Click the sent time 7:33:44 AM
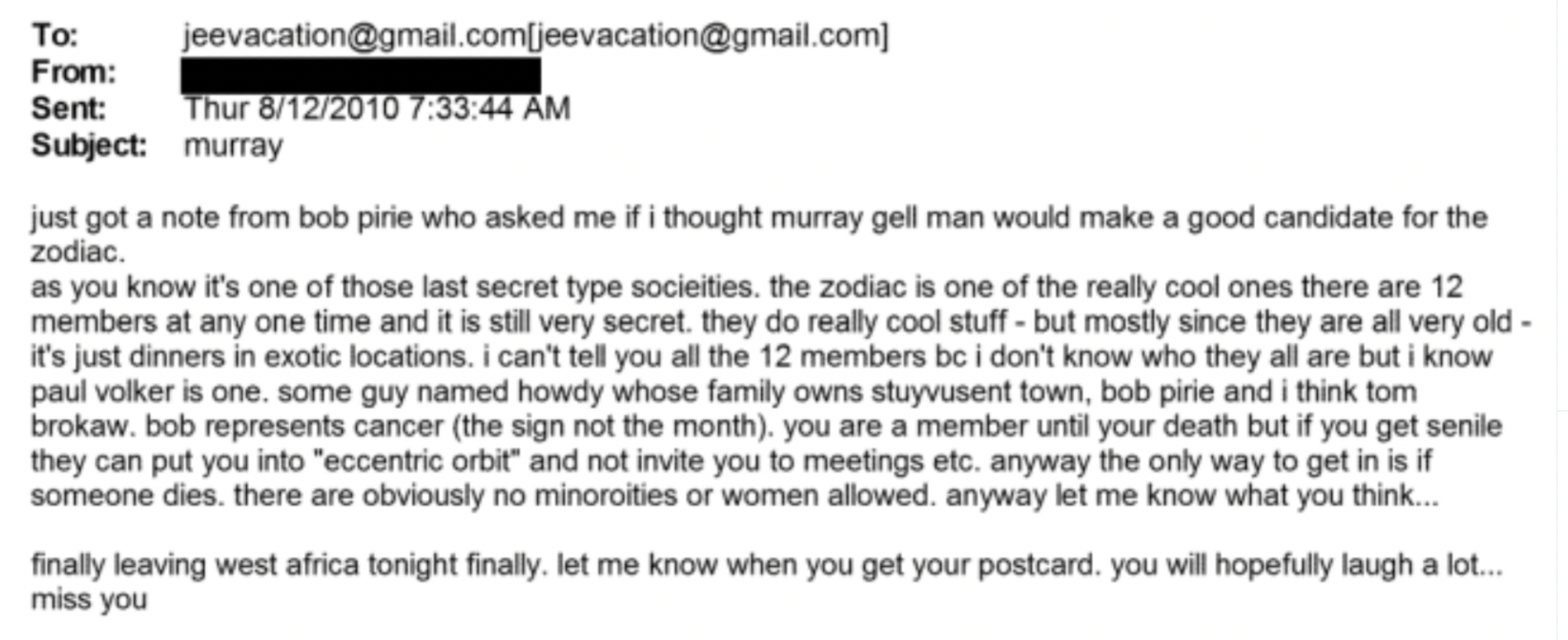This screenshot has height=640, width=1568. click(489, 108)
